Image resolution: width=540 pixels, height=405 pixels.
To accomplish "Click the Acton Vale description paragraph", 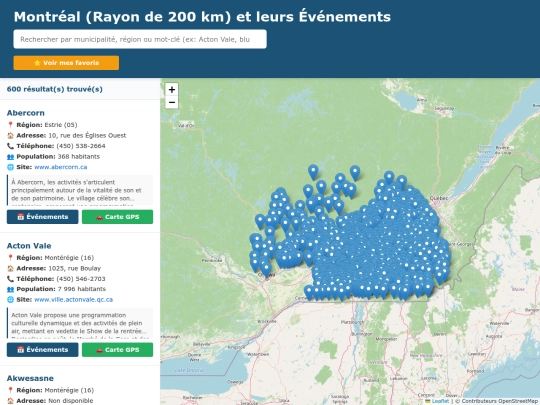I will pos(80,323).
